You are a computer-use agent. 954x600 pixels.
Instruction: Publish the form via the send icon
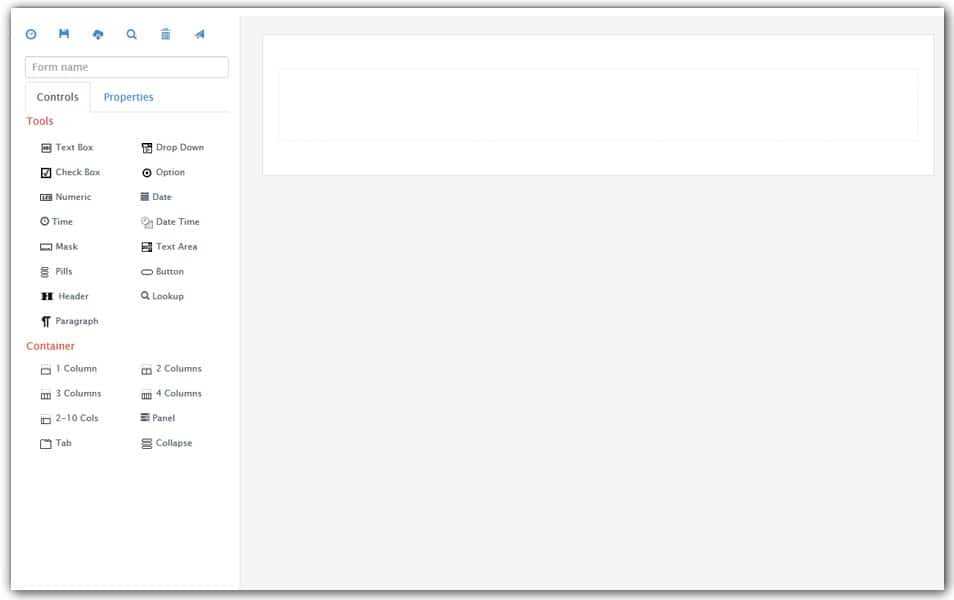(199, 33)
